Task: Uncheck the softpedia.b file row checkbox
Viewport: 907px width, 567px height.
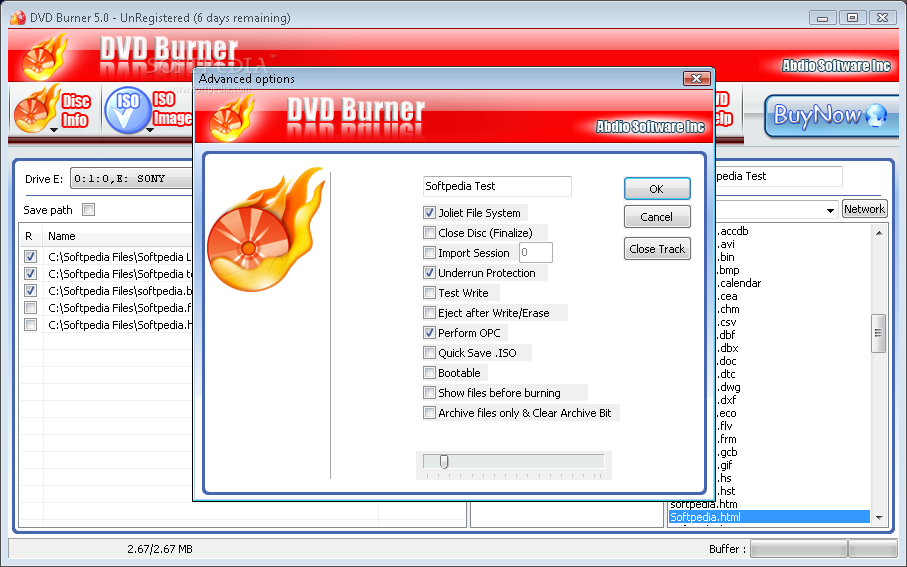Action: (x=31, y=290)
